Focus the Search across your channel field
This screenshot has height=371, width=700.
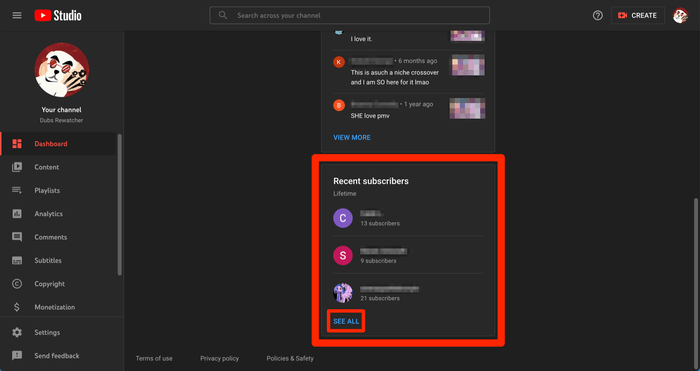(350, 15)
